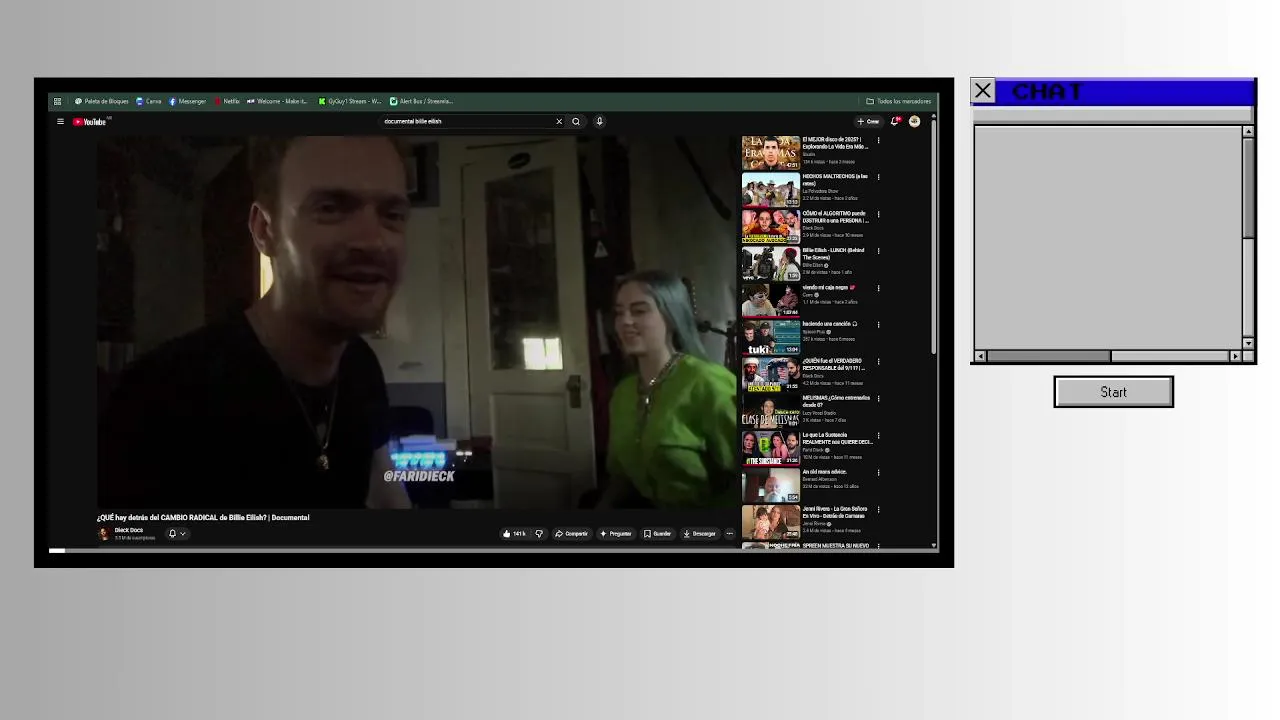The image size is (1280, 720).
Task: Start voice search with the microphone icon
Action: [599, 122]
